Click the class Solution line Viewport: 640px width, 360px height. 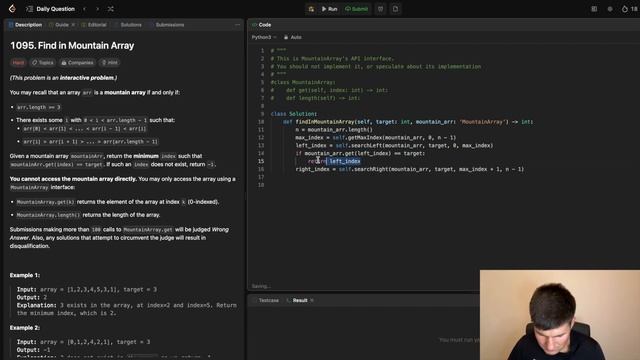pyautogui.click(x=294, y=114)
